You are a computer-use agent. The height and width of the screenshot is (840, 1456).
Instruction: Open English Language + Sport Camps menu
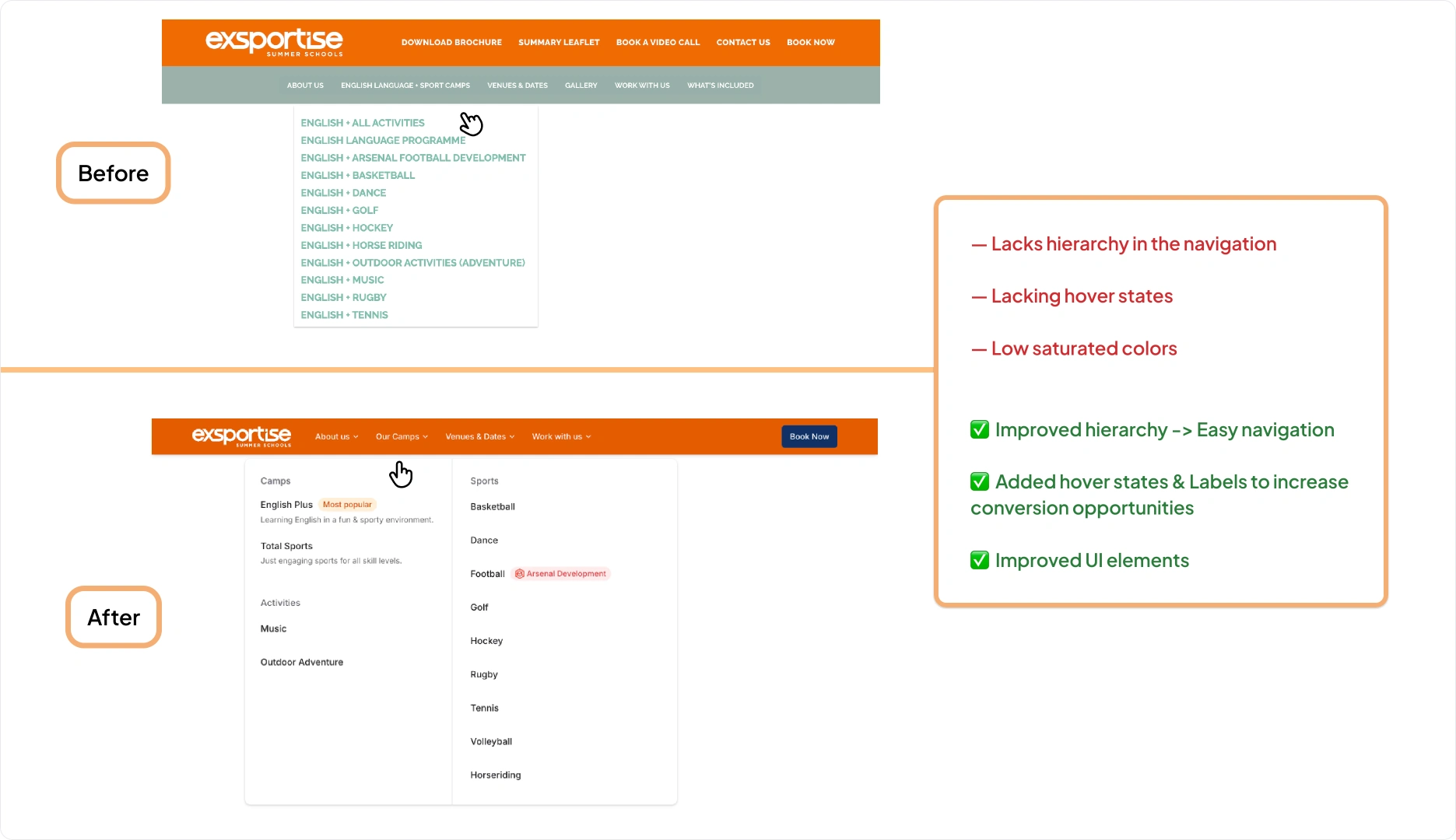tap(405, 86)
